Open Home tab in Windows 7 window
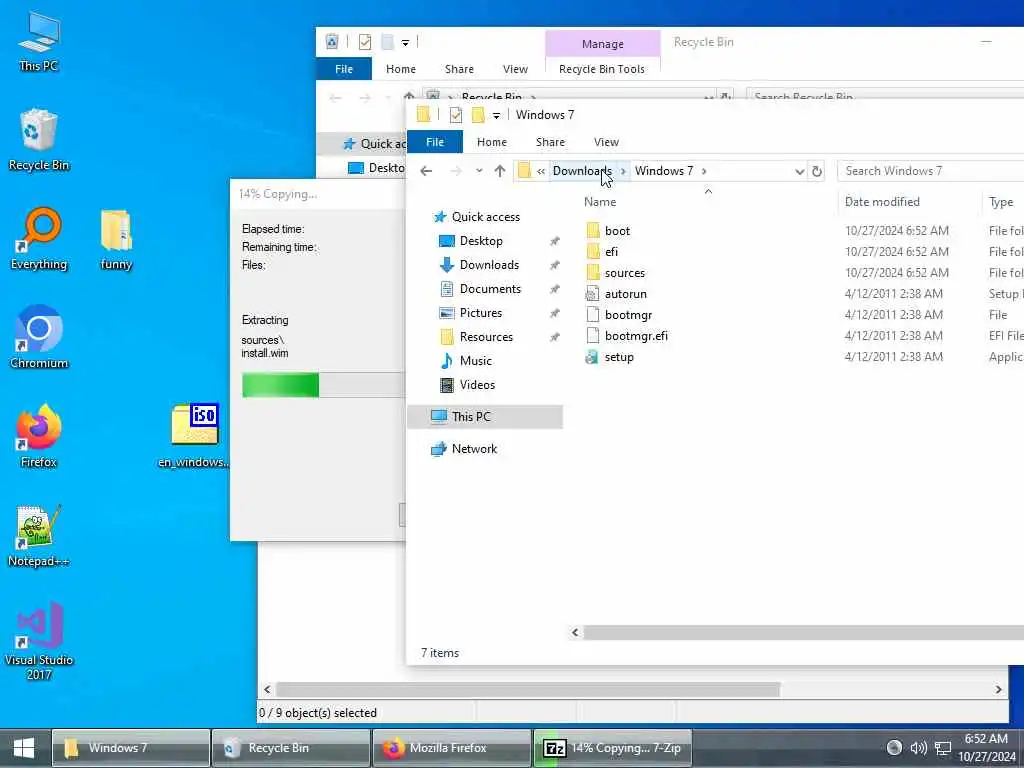 (492, 142)
